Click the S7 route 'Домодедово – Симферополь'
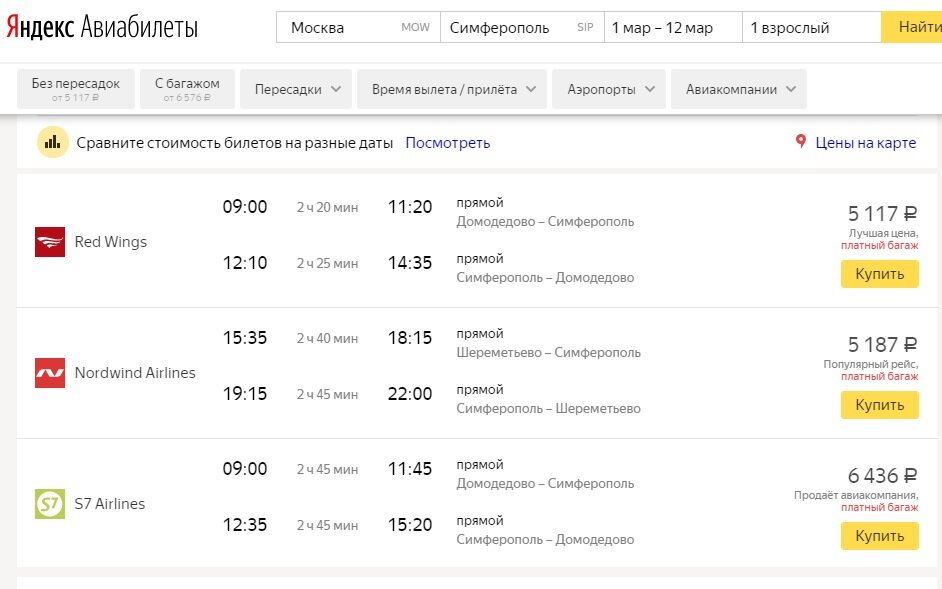 [x=545, y=484]
